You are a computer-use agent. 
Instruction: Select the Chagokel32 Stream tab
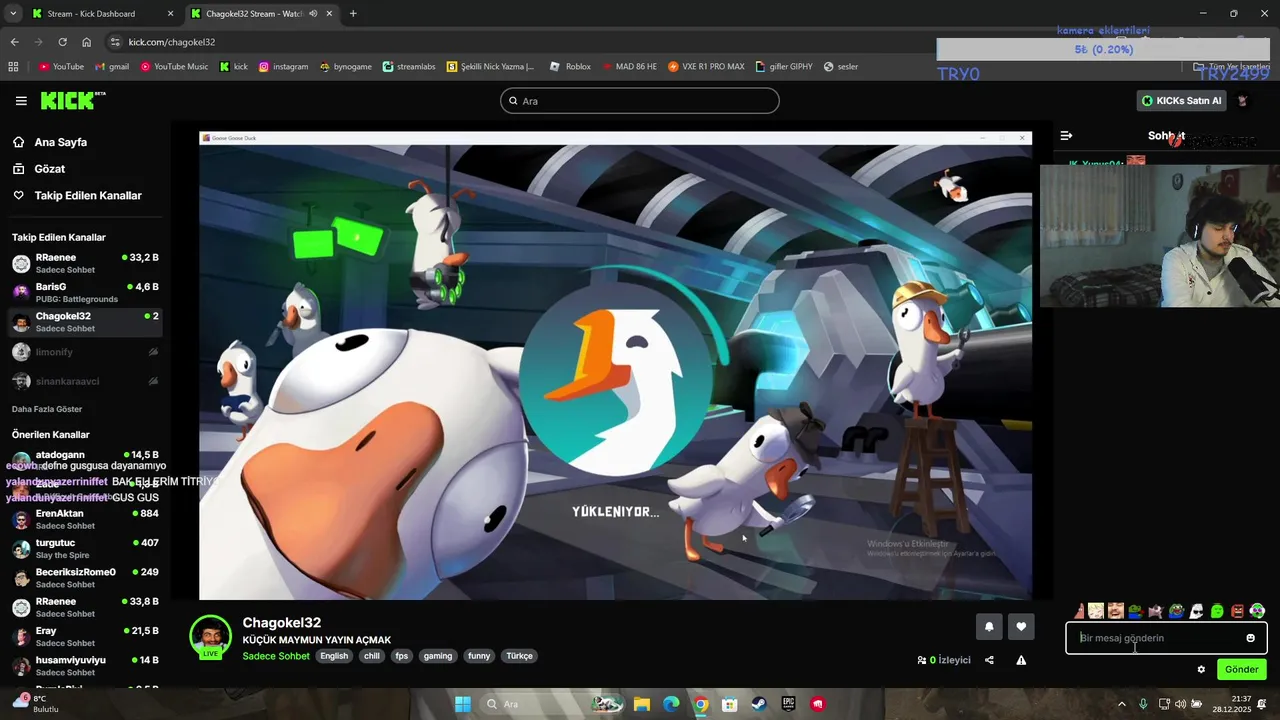[262, 14]
